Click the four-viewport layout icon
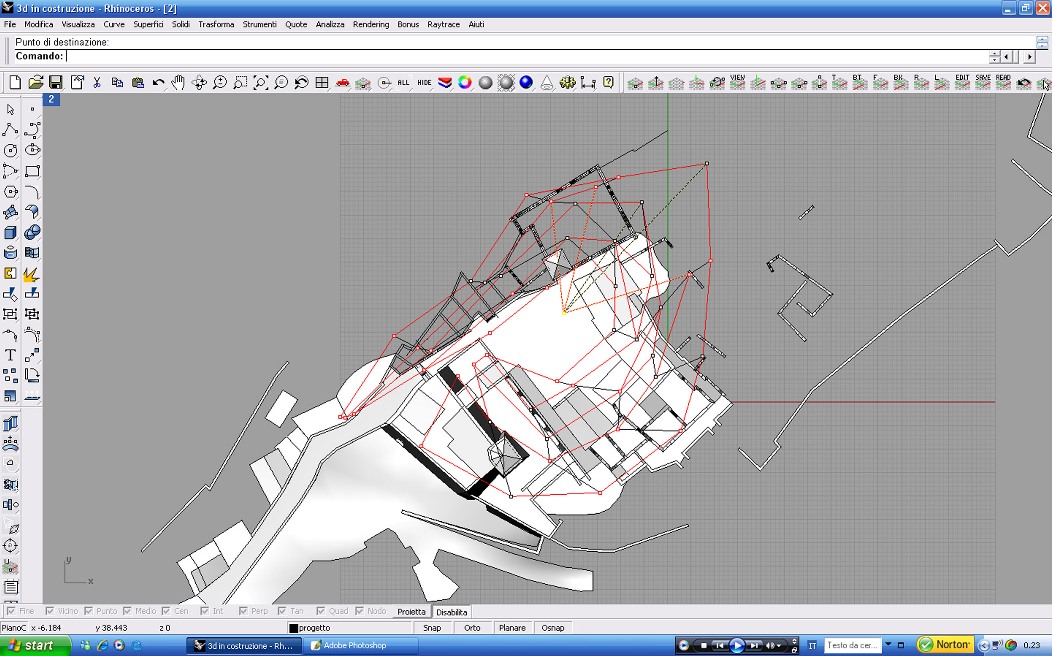This screenshot has width=1053, height=656. click(322, 83)
